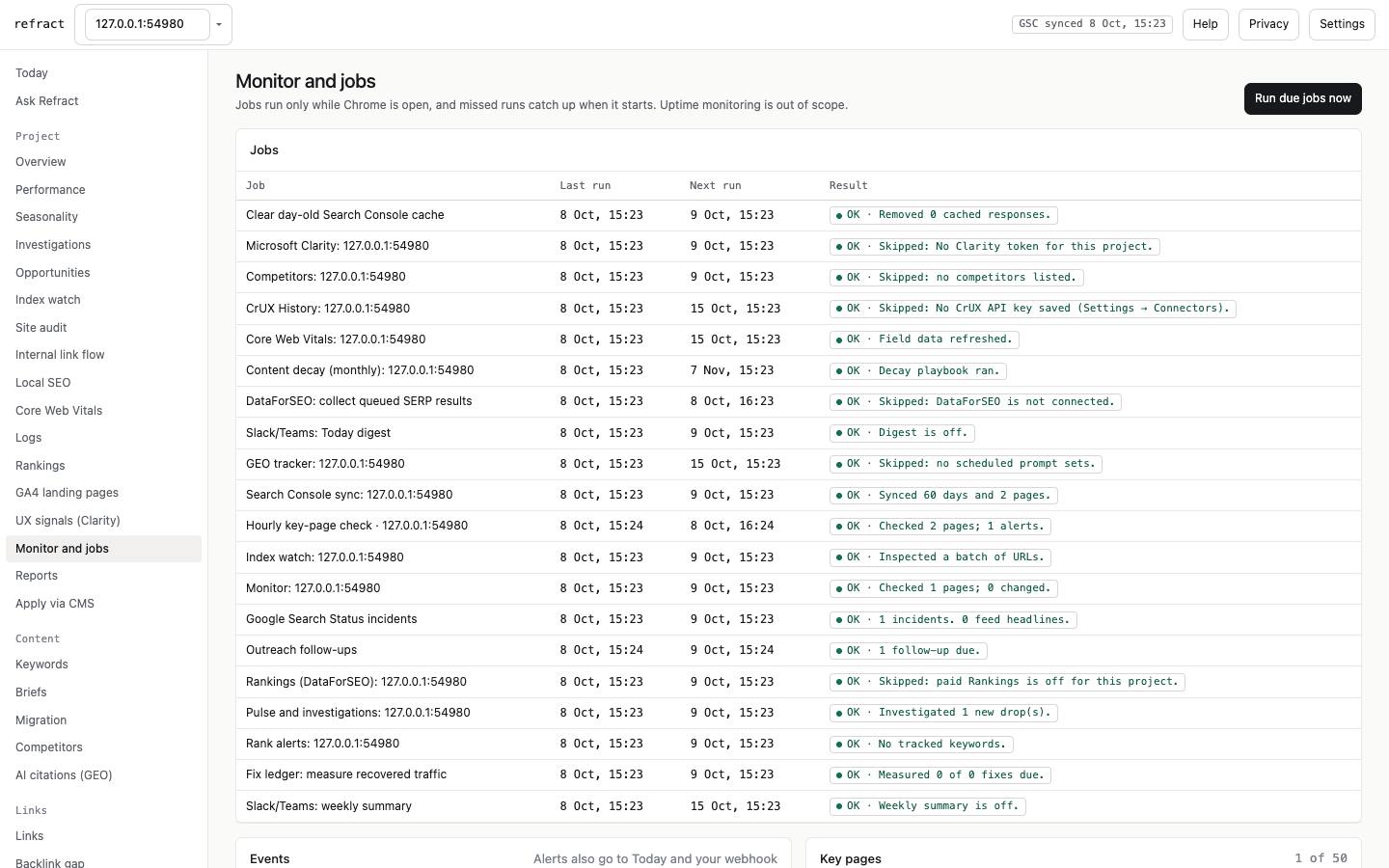This screenshot has width=1389, height=868.
Task: Click the project field showing 127.0.0.1:54980
Action: [147, 24]
